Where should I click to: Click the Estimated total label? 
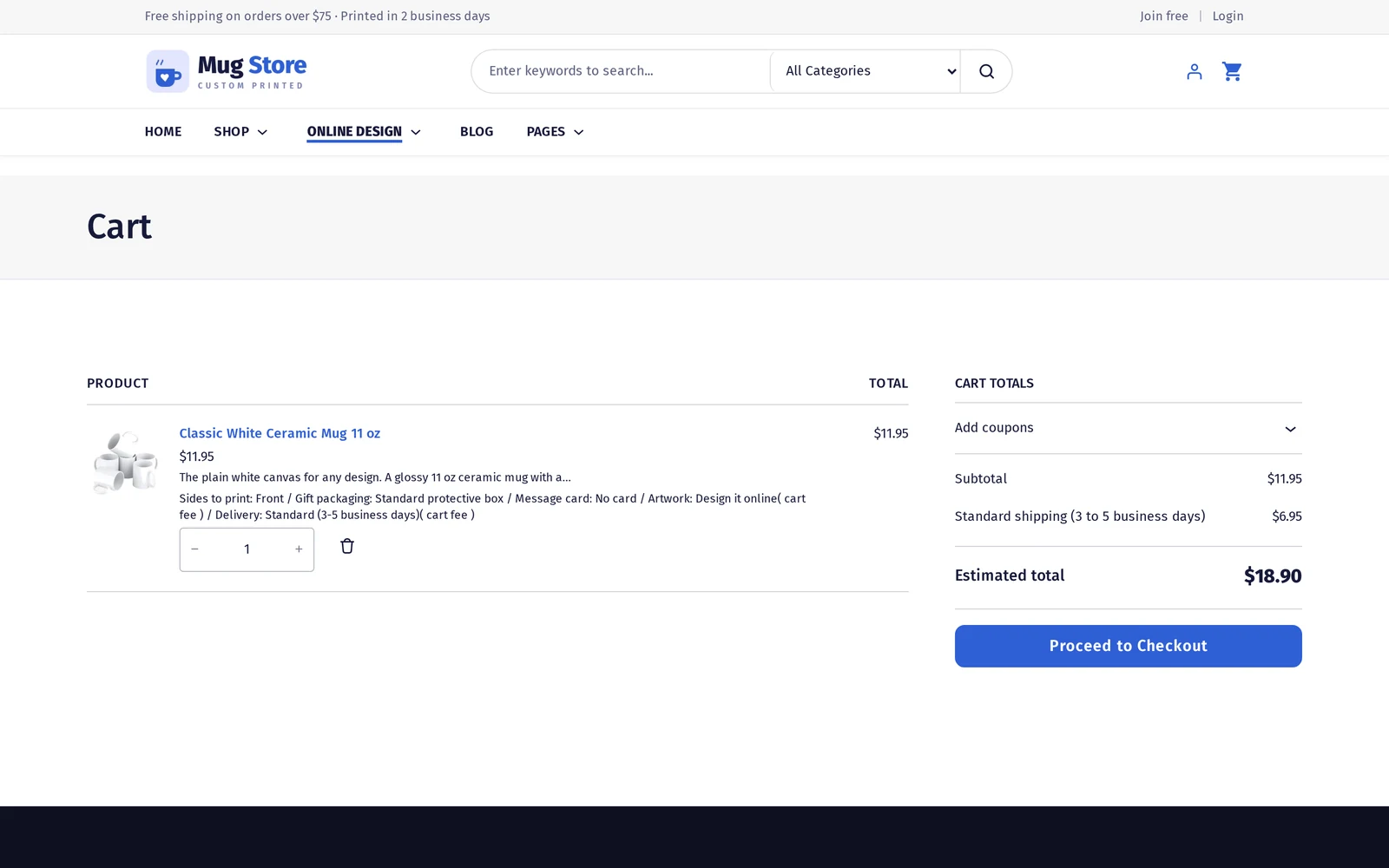1010,575
